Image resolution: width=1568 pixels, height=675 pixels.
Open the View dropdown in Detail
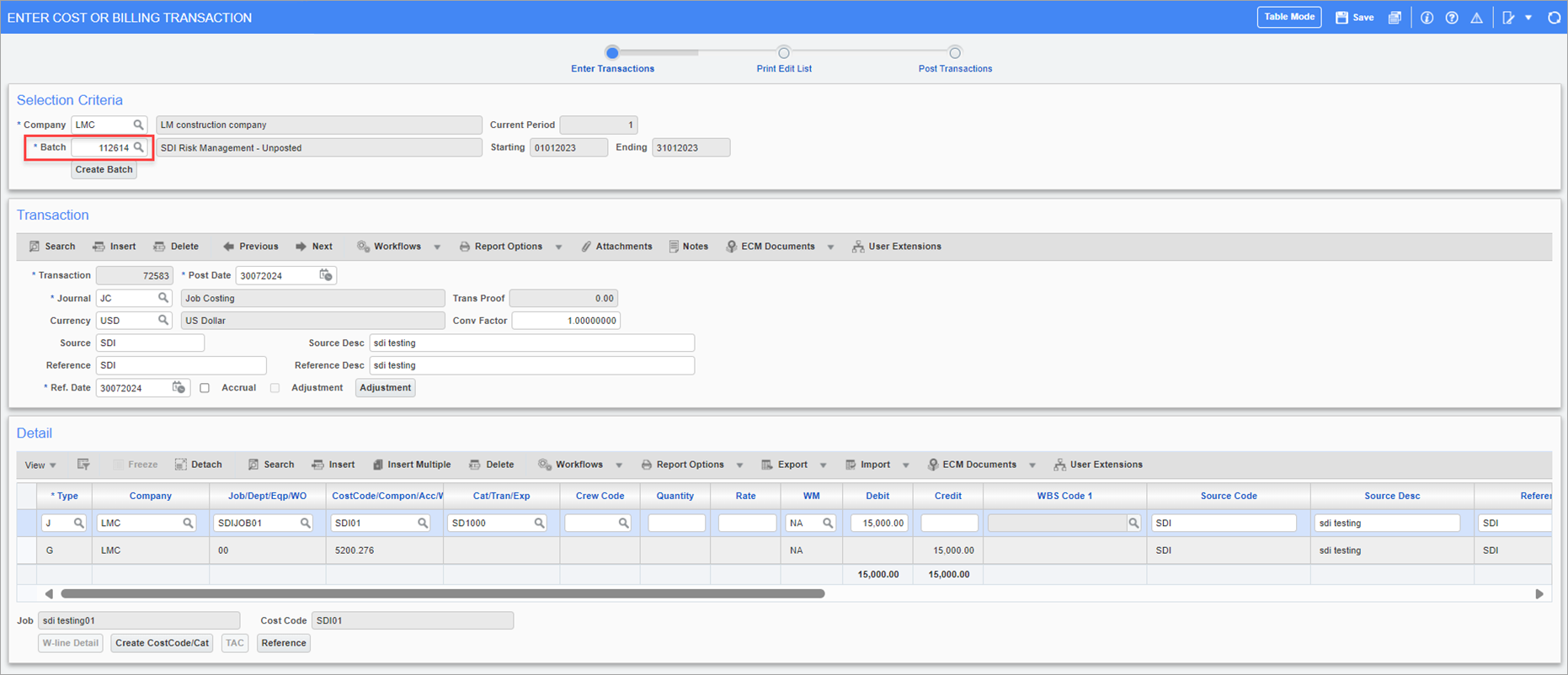pyautogui.click(x=40, y=465)
